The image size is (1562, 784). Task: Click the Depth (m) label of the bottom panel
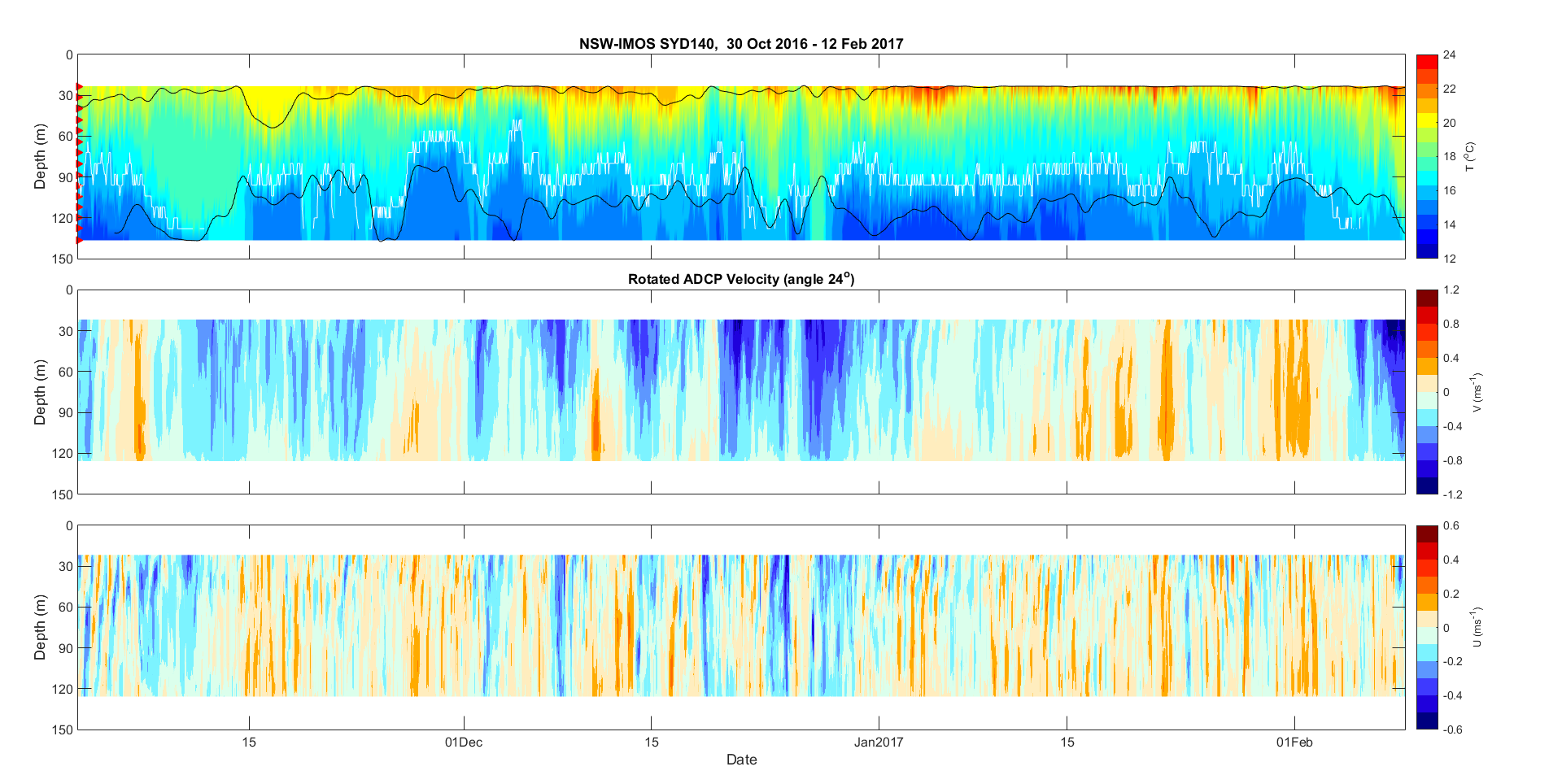pos(40,627)
